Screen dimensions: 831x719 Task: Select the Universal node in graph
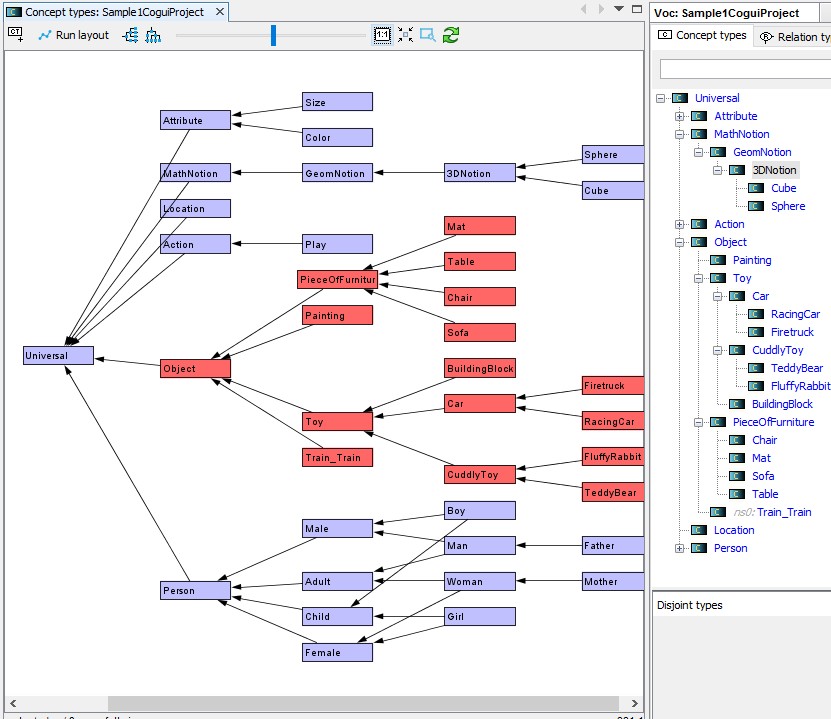58,356
